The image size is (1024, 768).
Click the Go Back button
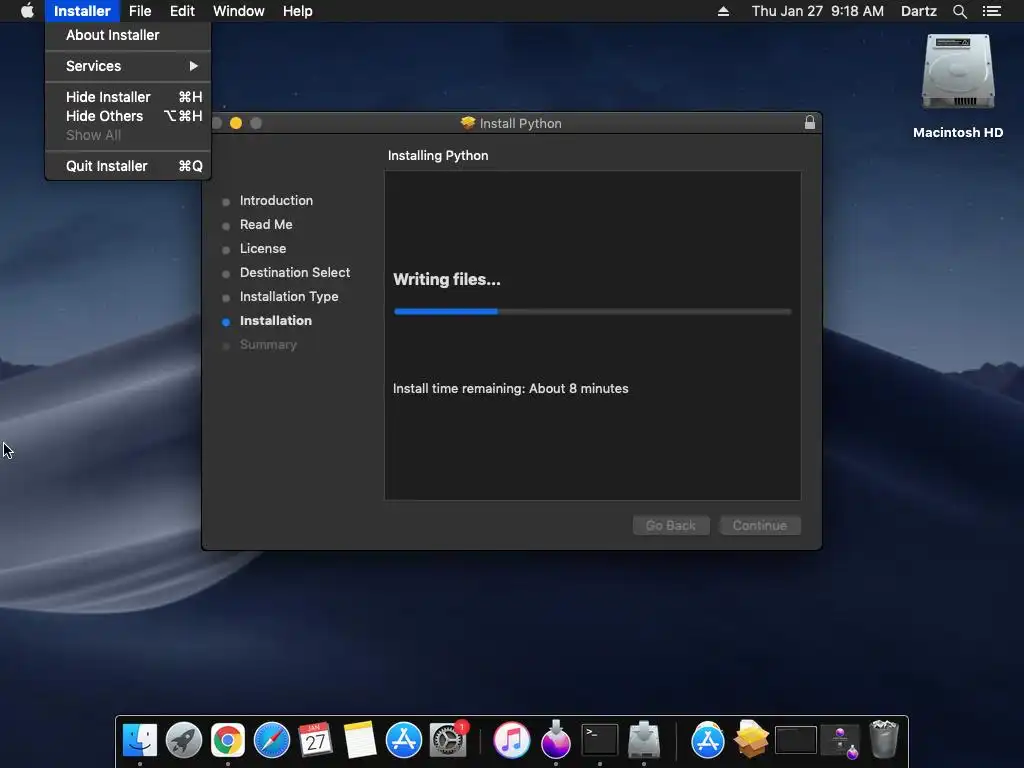pos(671,526)
